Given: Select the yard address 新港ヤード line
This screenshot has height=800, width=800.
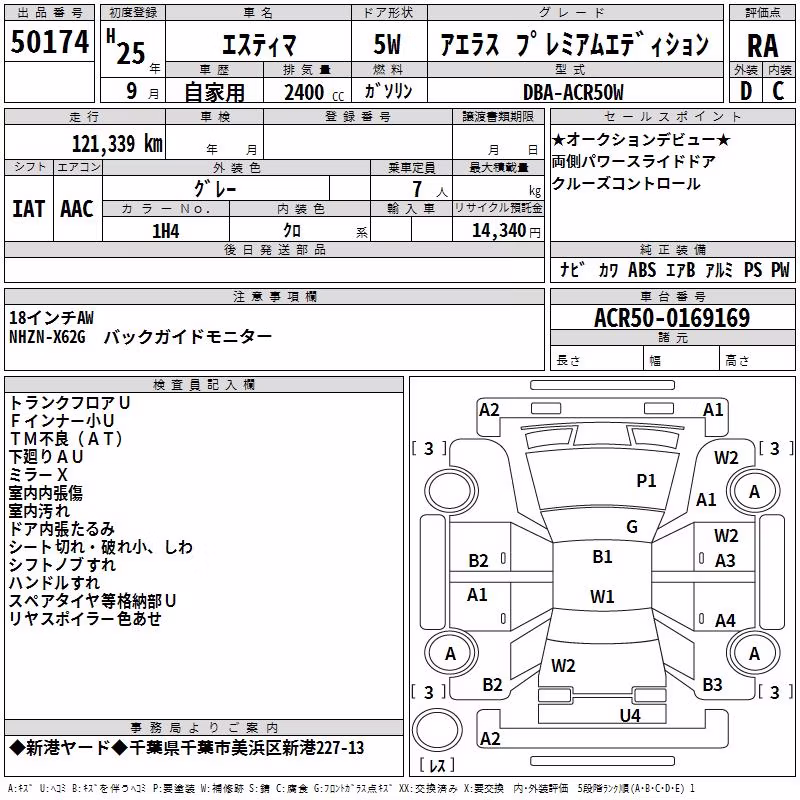Looking at the screenshot, I should click(x=187, y=748).
